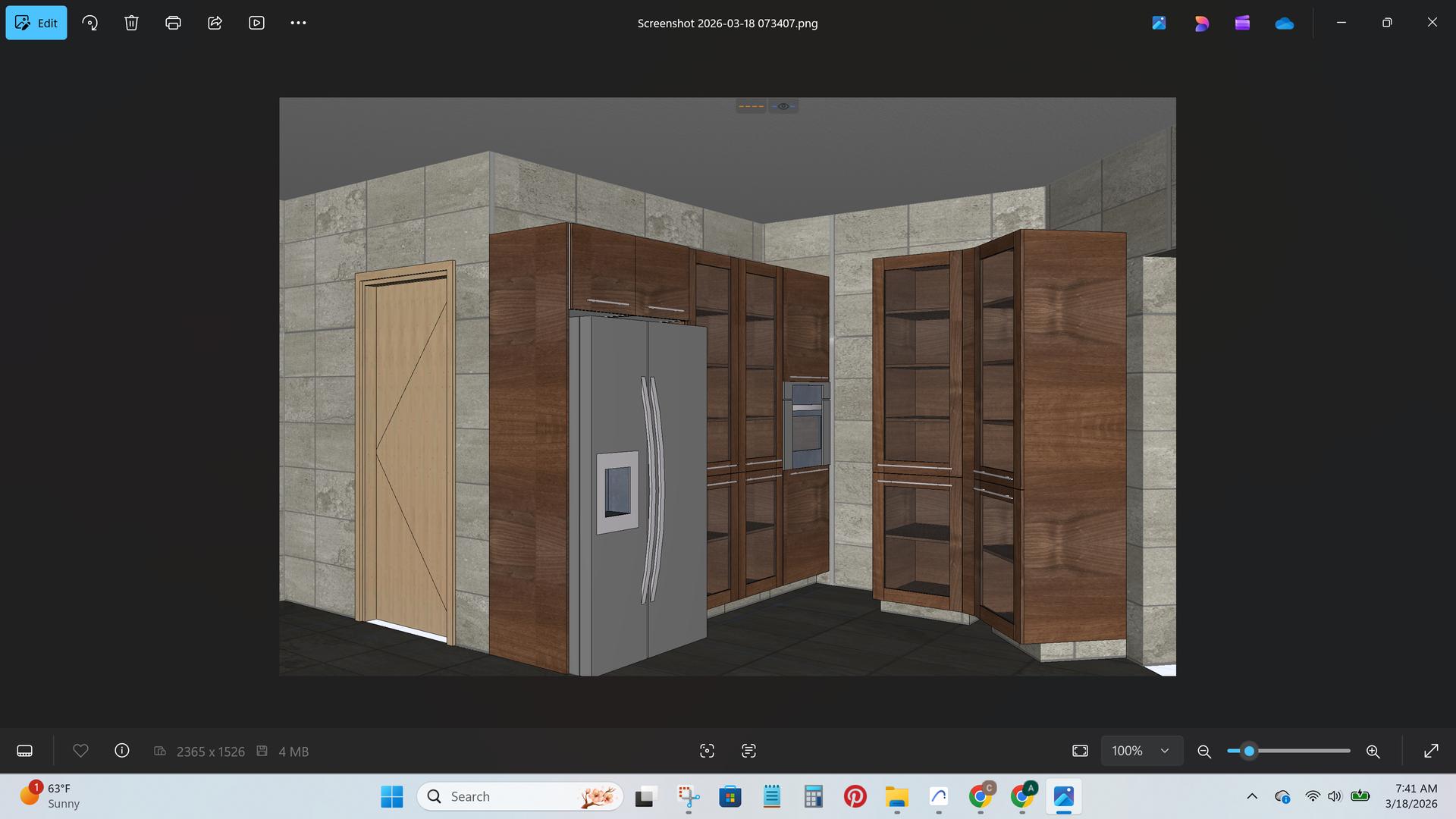Click the zoom out magnifier
Image resolution: width=1456 pixels, height=819 pixels.
point(1203,752)
